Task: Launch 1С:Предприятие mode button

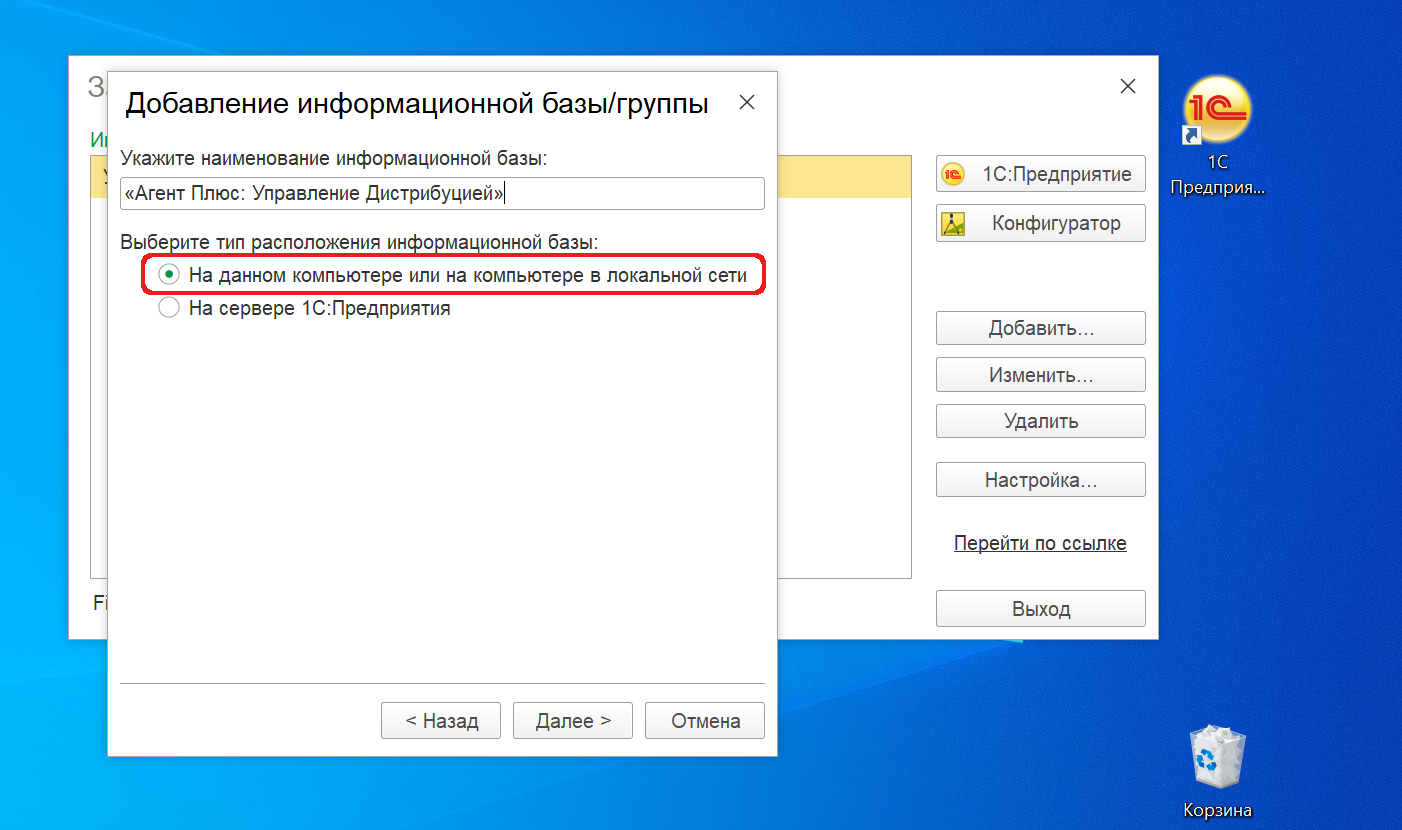Action: 1041,174
